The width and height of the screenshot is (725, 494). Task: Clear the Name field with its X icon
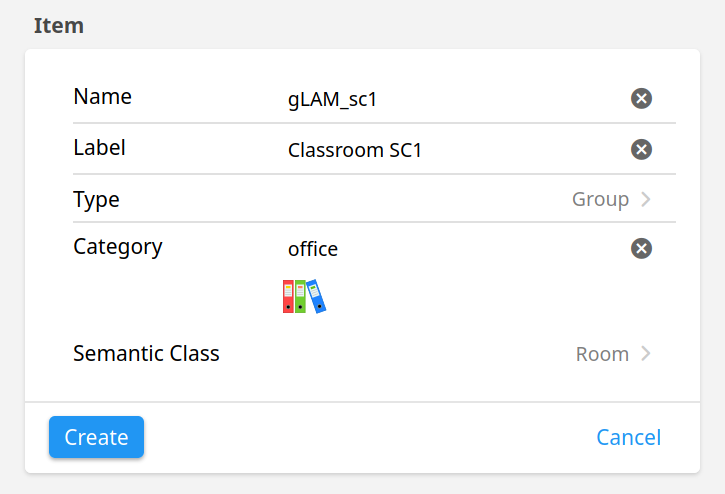coord(641,99)
